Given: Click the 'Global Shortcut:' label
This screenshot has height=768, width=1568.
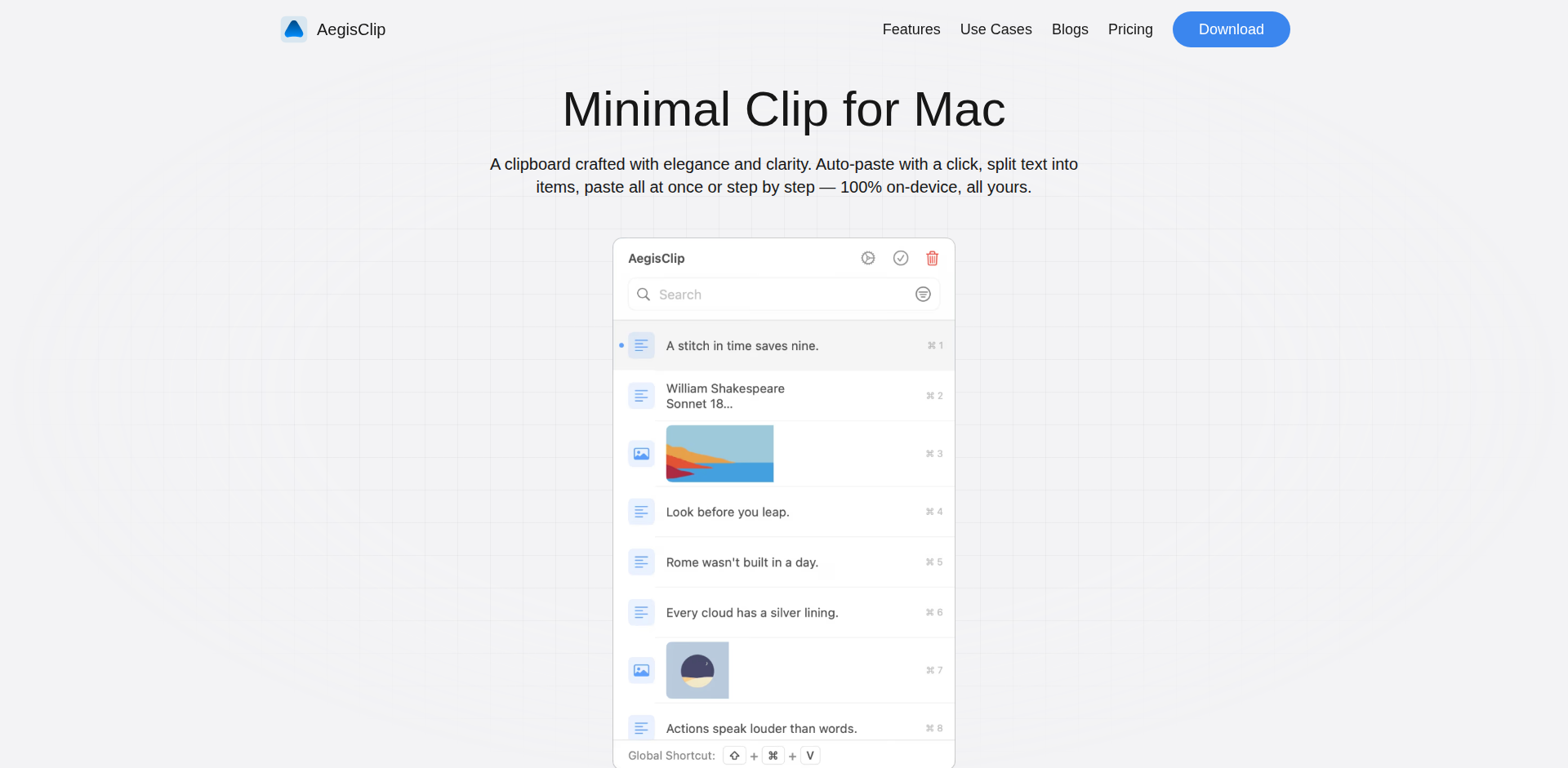Looking at the screenshot, I should pyautogui.click(x=671, y=756).
